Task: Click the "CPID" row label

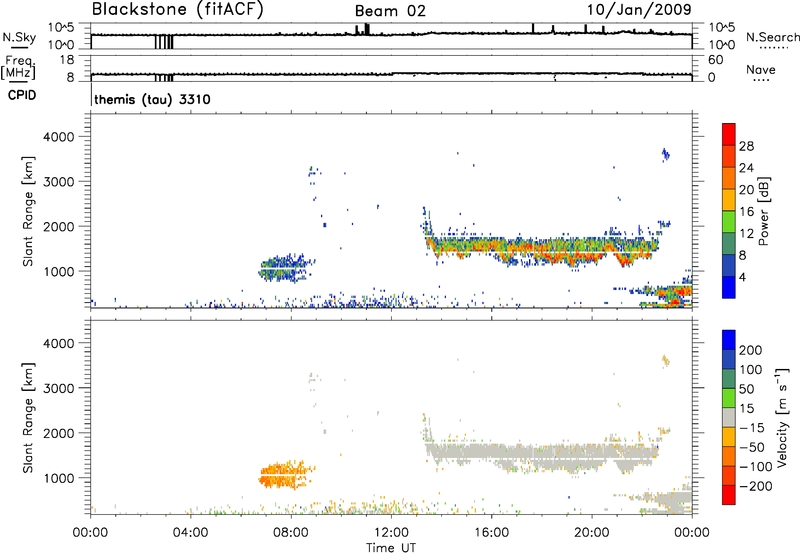Action: (22, 95)
